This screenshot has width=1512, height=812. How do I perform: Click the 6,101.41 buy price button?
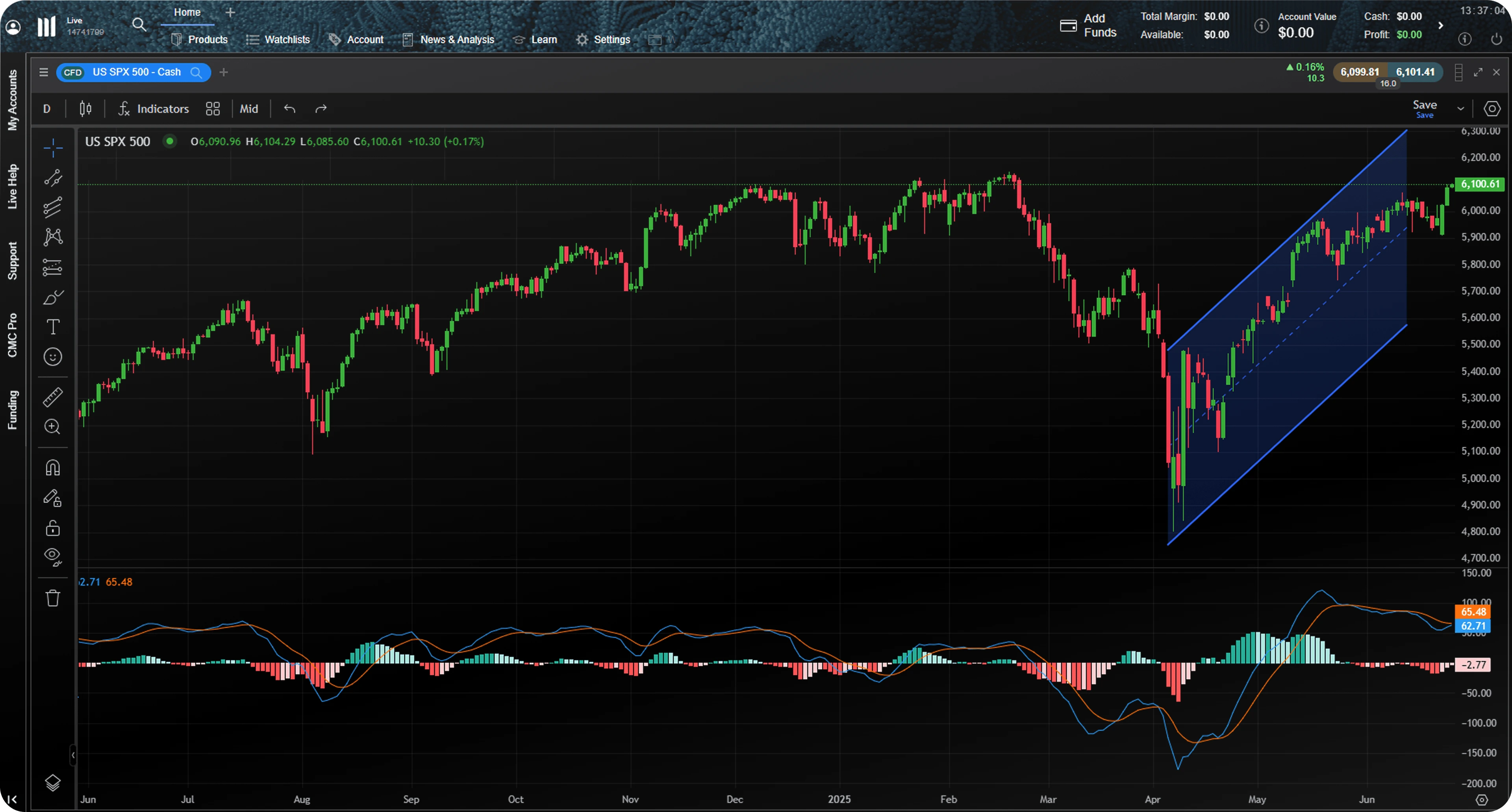(x=1415, y=72)
